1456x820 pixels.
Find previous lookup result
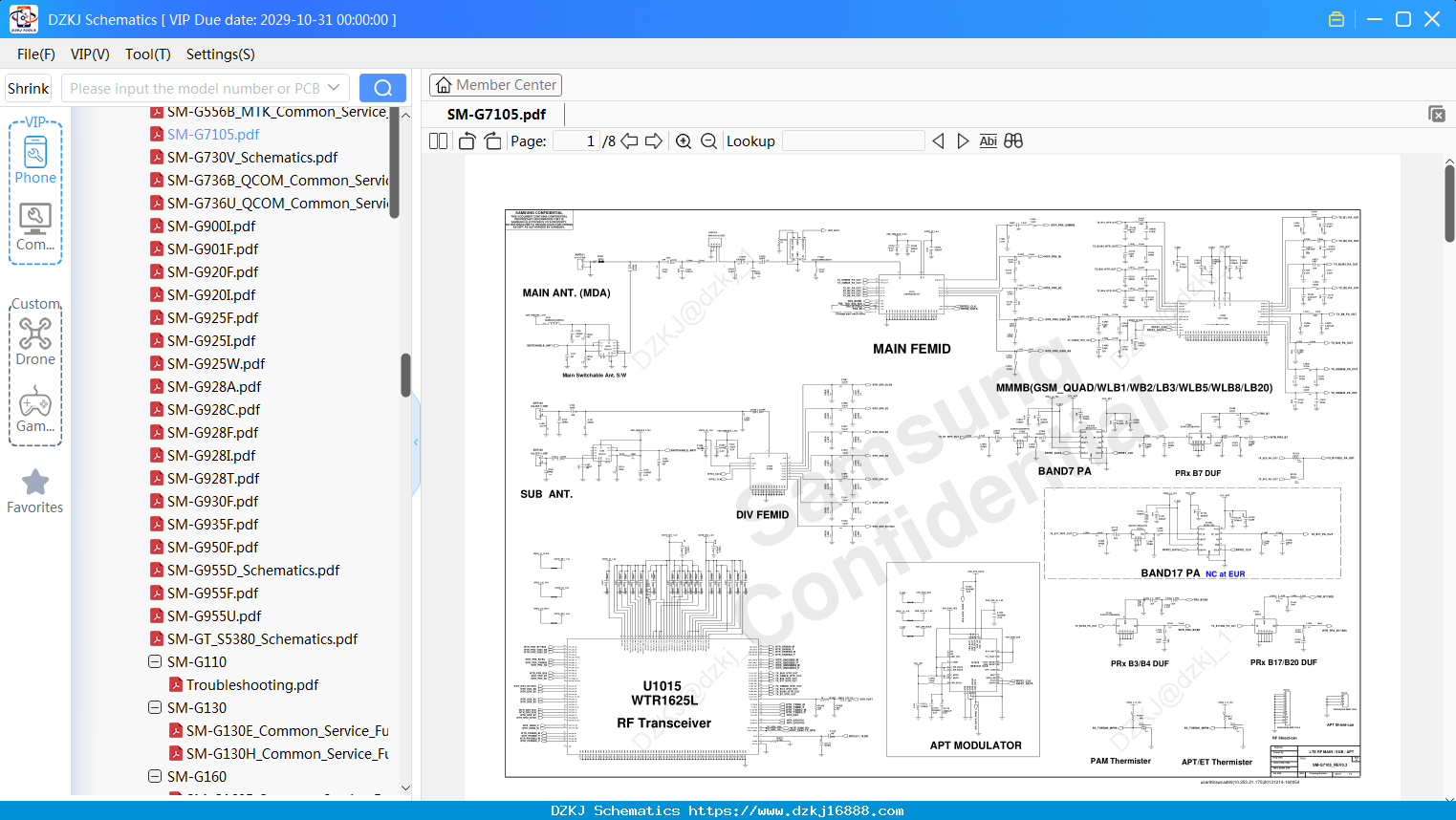pos(938,140)
